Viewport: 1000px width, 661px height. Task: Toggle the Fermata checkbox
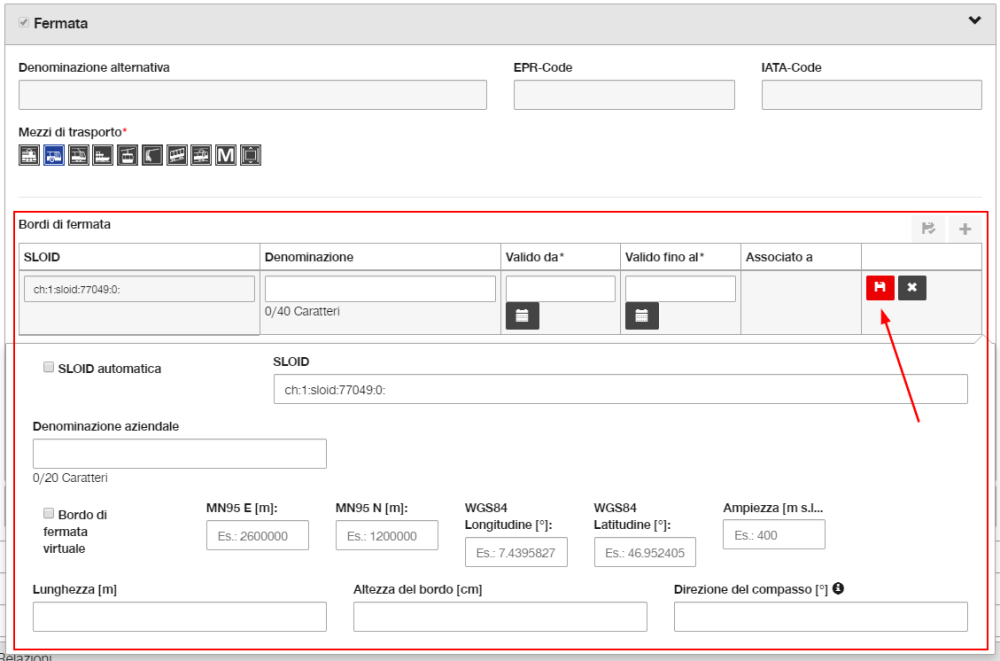click(x=24, y=23)
